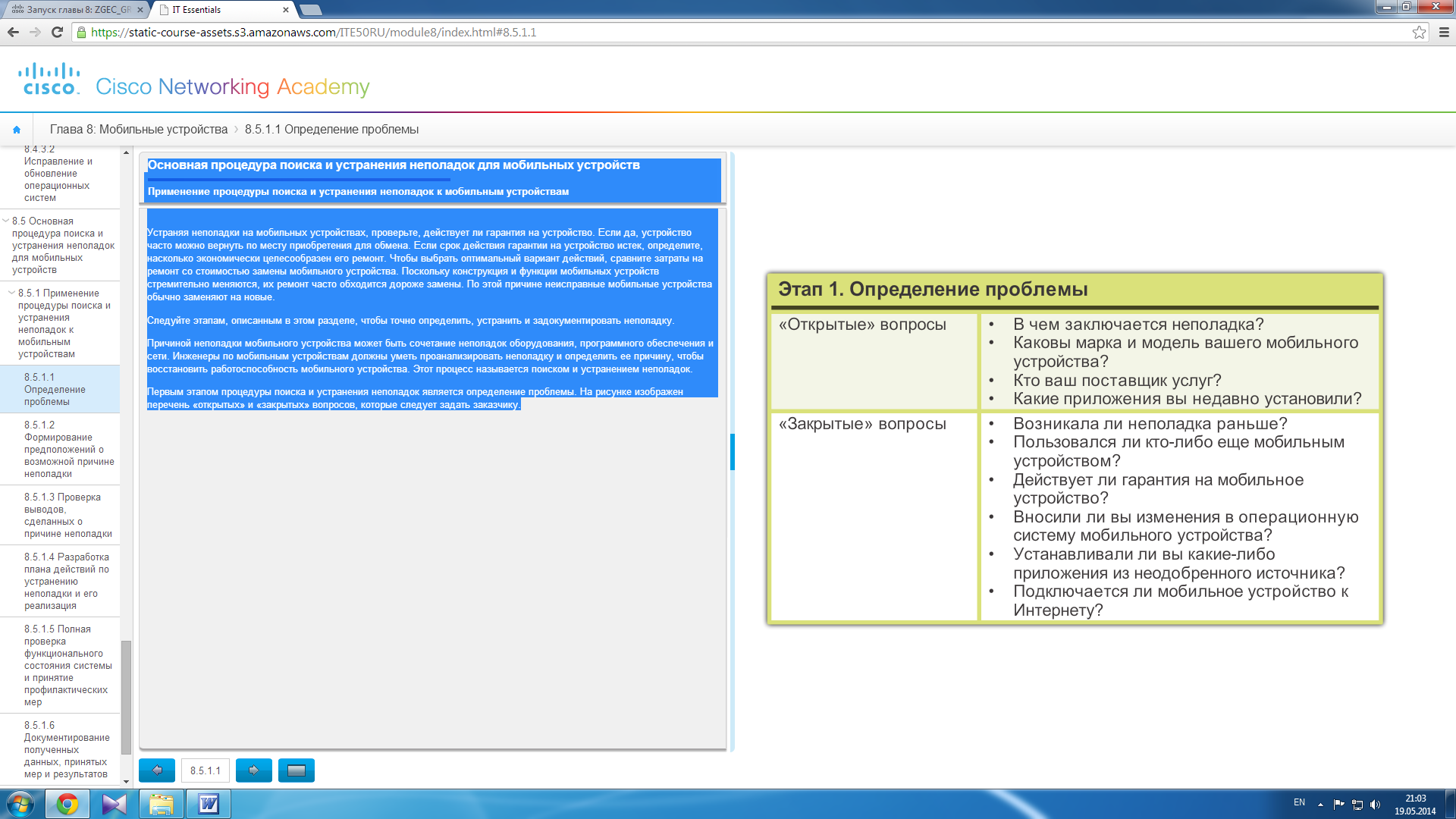Close the IT Essentials tab
Screen dimensions: 1456x819
(x=285, y=10)
